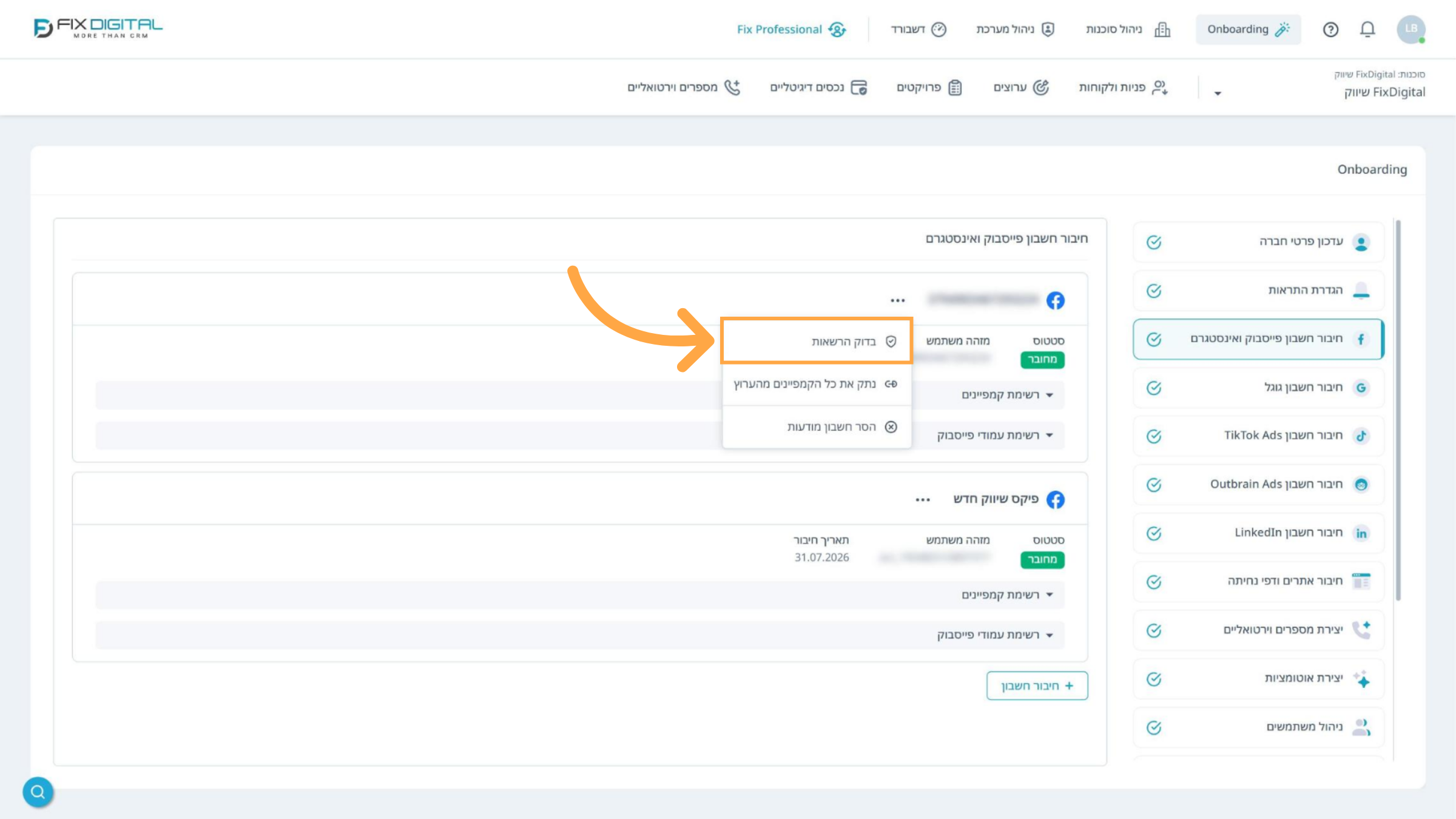Select the הגדרת התראות onboarding step
This screenshot has height=819, width=1456.
(x=1259, y=291)
